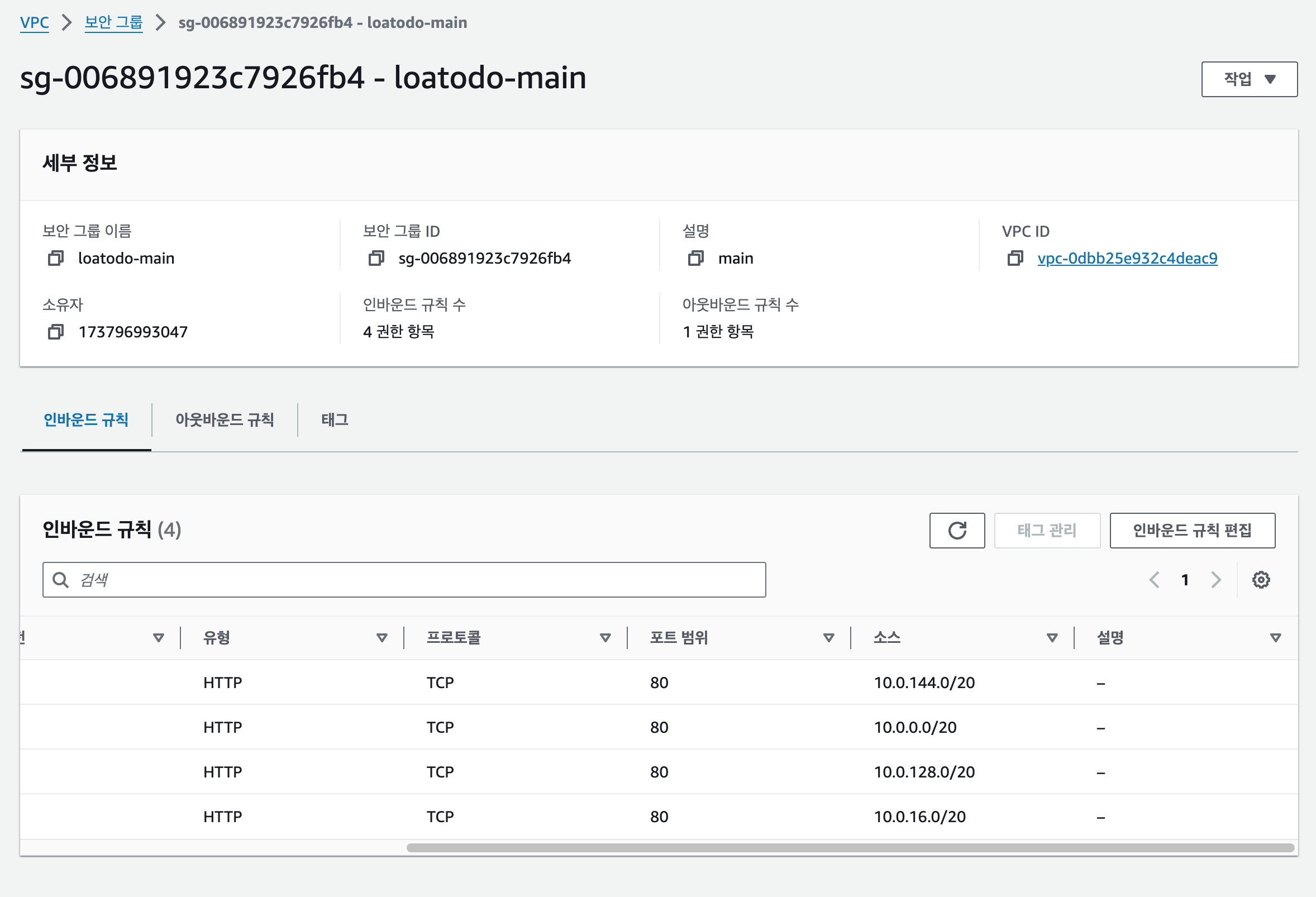Screen dimensions: 1316x897
Task: Click the horizontal scrollbar under rules table
Action: point(850,848)
